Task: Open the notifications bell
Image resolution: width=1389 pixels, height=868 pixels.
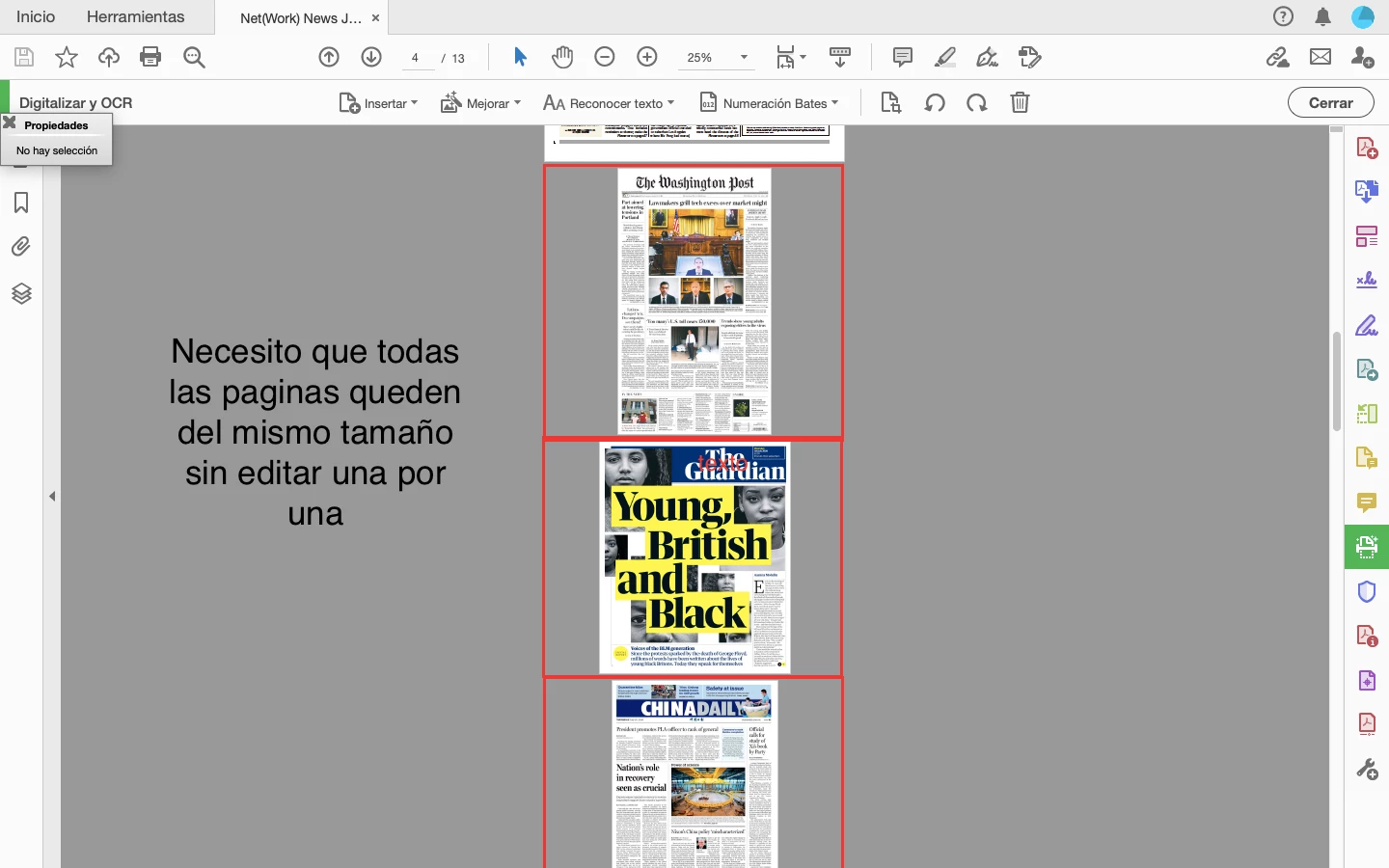Action: click(1323, 16)
